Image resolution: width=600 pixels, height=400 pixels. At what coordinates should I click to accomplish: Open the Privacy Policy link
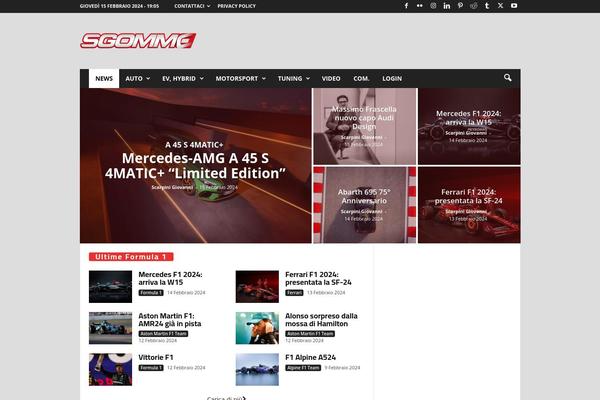[x=236, y=6]
